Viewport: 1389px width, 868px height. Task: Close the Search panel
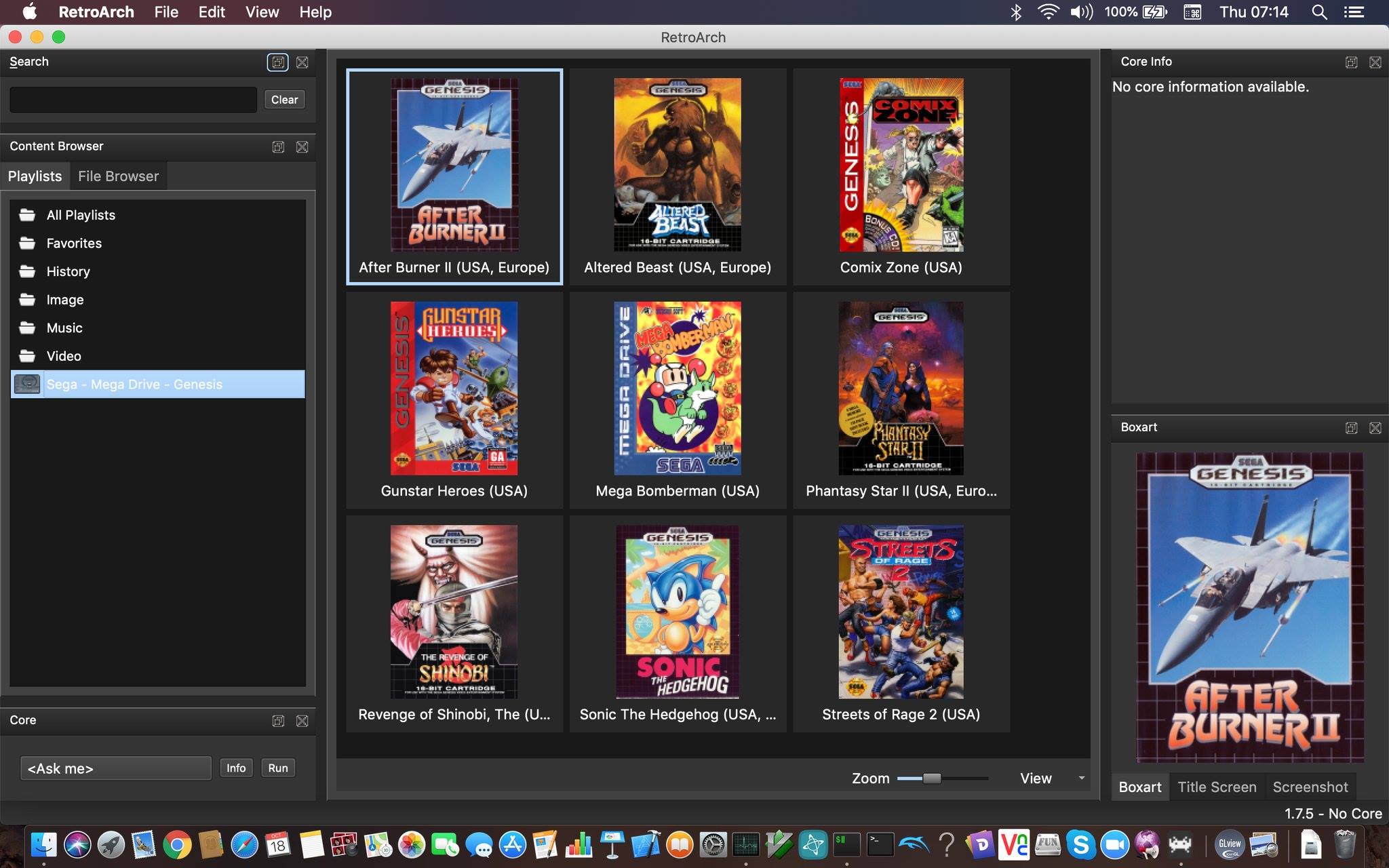tap(302, 62)
